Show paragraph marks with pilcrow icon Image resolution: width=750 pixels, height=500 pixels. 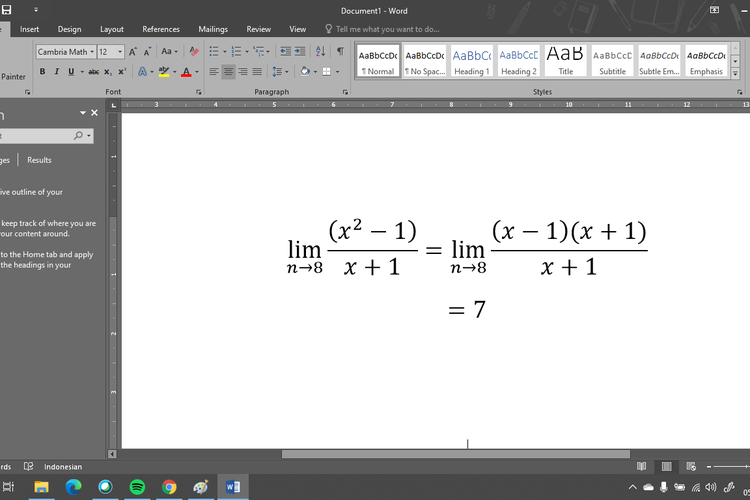pyautogui.click(x=340, y=51)
